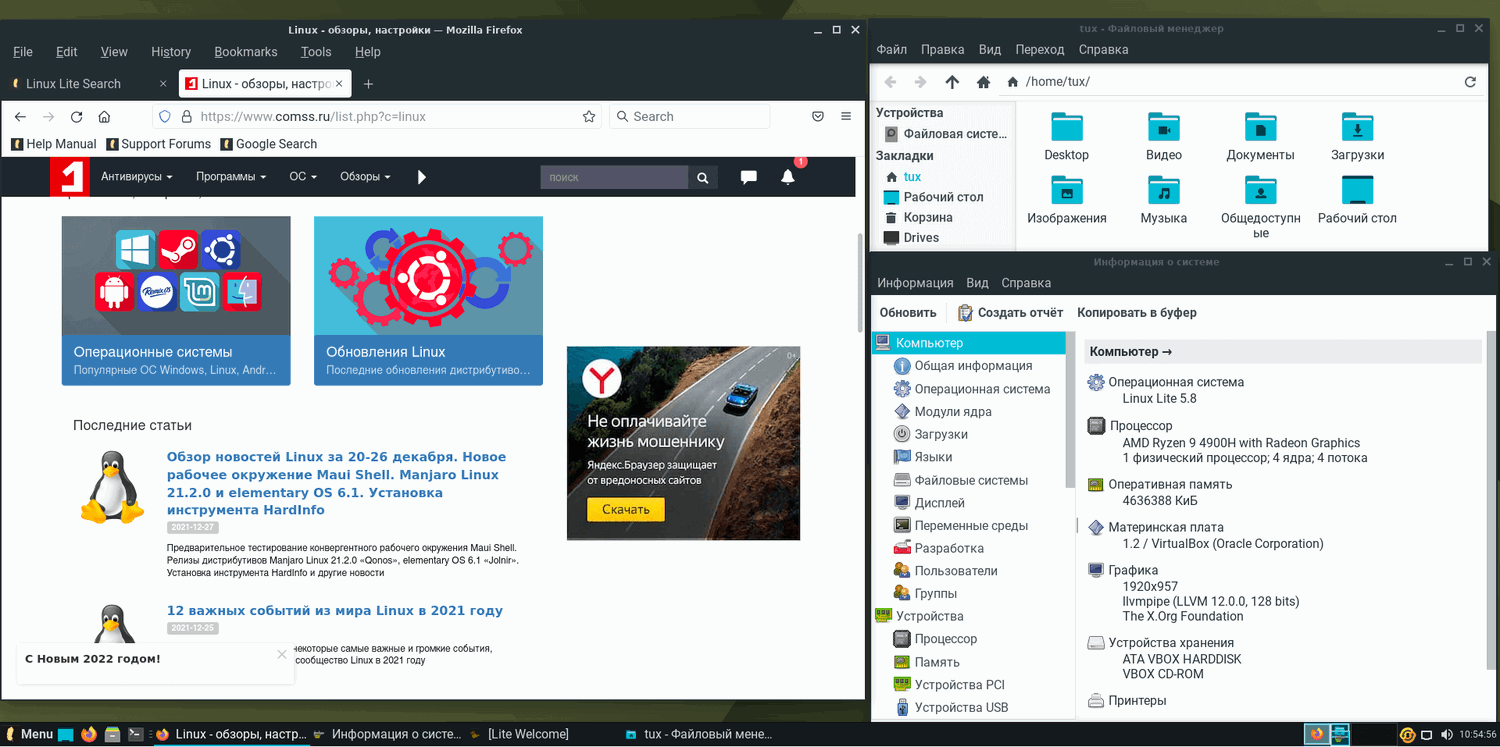Open the Операционные системы category card
The width and height of the screenshot is (1500, 747).
176,301
